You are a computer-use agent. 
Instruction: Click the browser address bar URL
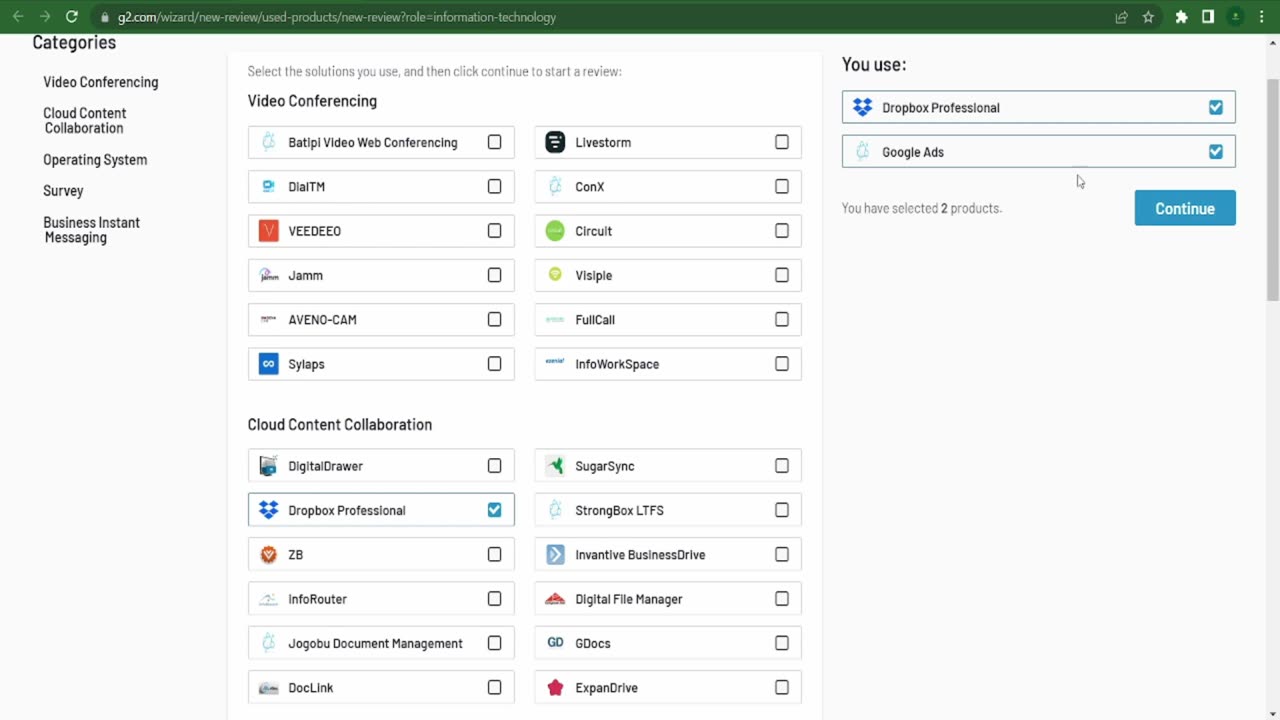pos(336,17)
